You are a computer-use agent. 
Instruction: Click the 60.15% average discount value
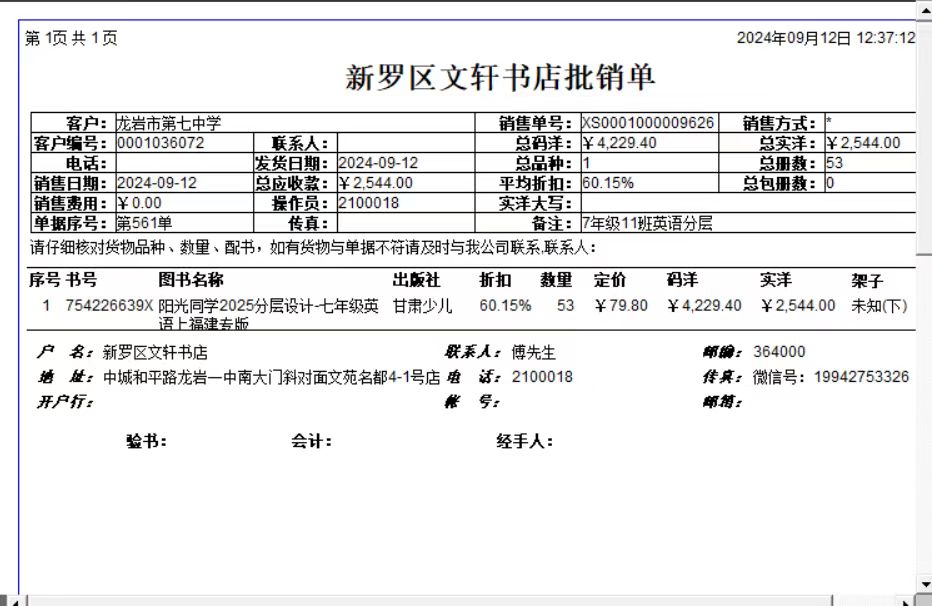tap(607, 183)
